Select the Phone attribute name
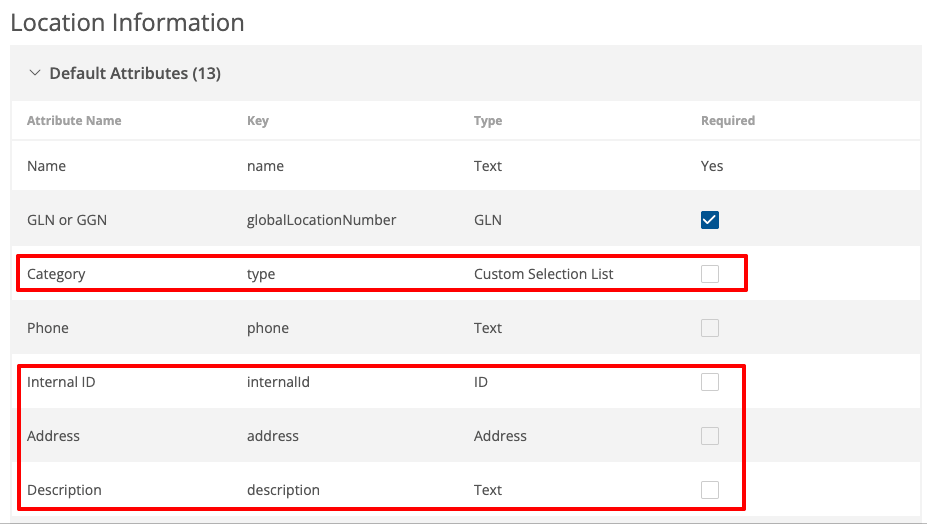Screen dimensions: 927x524 click(48, 328)
